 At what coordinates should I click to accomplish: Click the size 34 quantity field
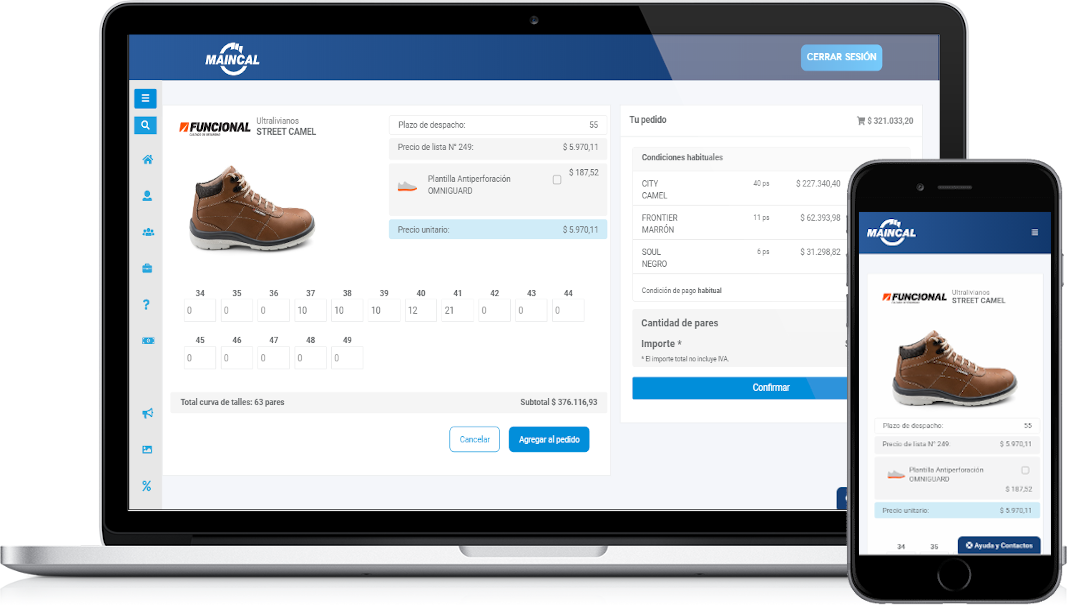(x=200, y=310)
